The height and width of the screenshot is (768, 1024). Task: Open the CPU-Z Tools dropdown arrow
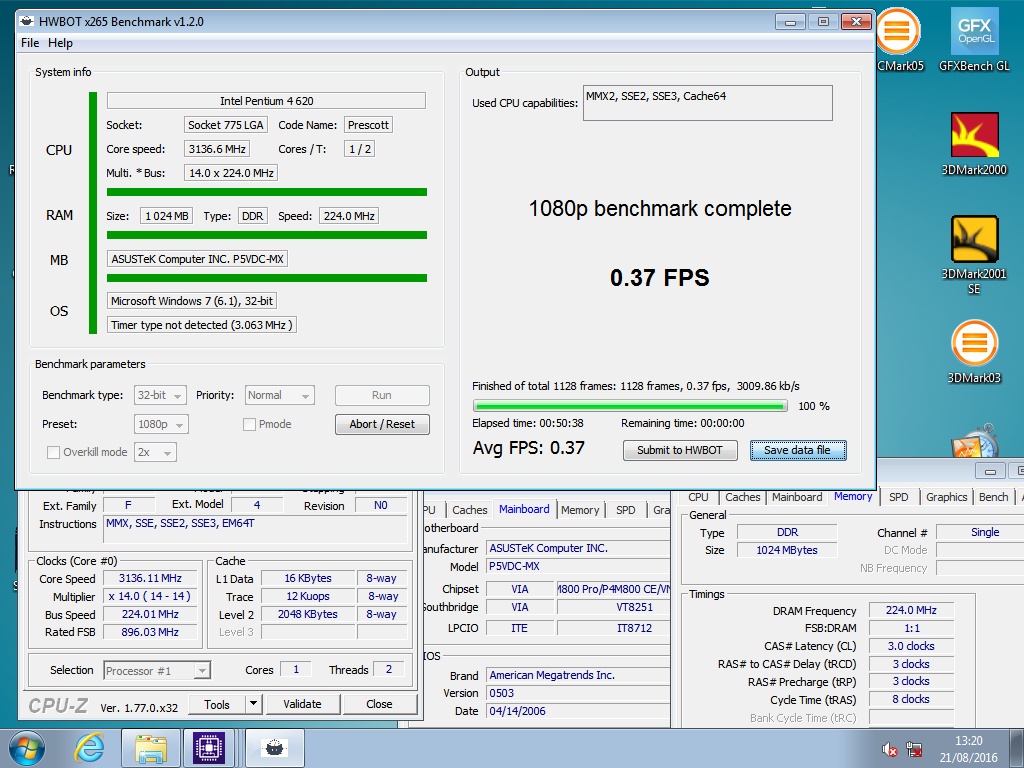coord(253,704)
